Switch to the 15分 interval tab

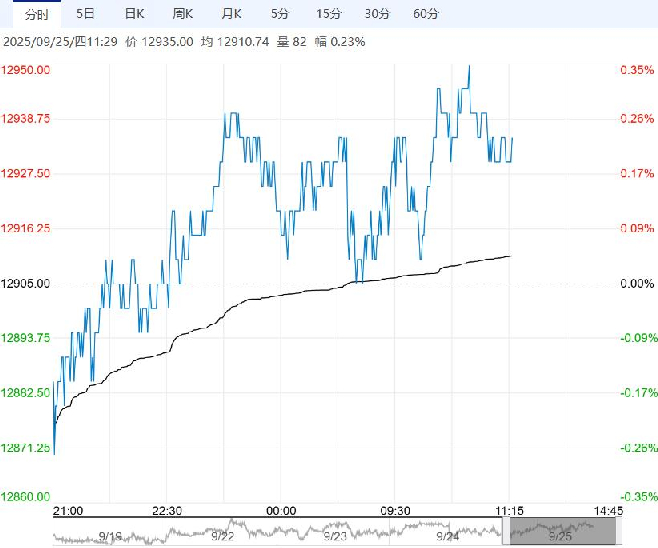[329, 14]
